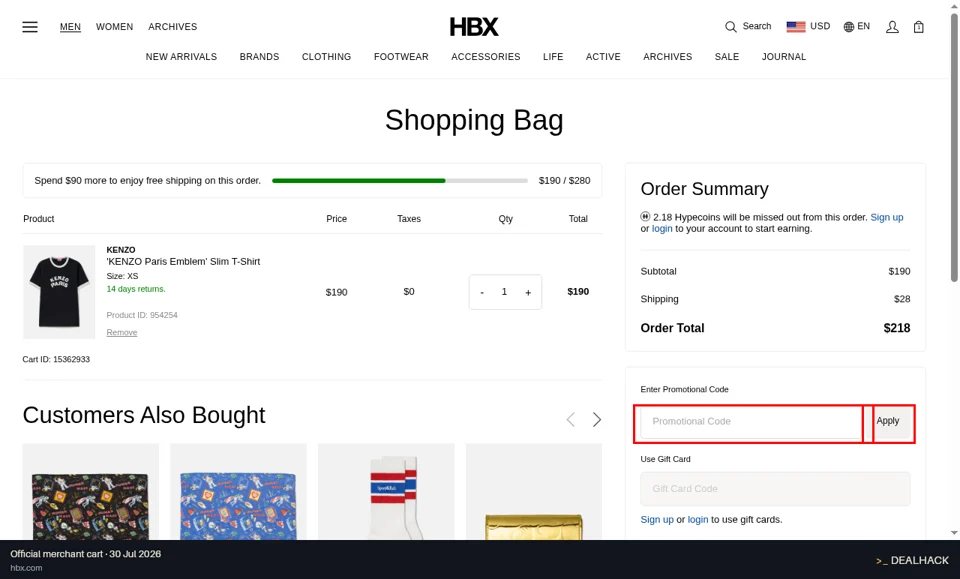This screenshot has width=960, height=579.
Task: Remove the KENZO T-shirt from bag
Action: tap(122, 332)
